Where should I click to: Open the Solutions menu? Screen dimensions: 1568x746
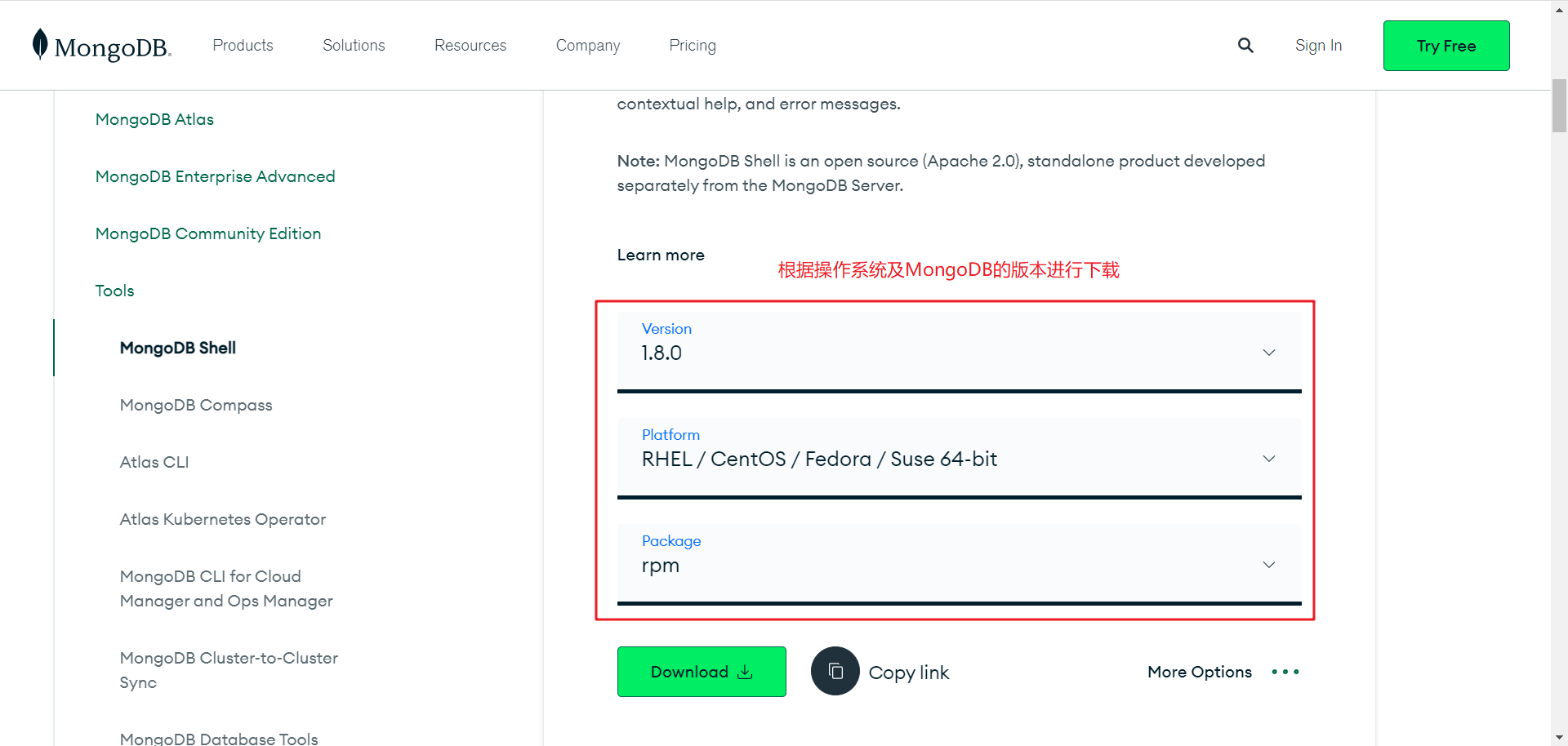353,45
